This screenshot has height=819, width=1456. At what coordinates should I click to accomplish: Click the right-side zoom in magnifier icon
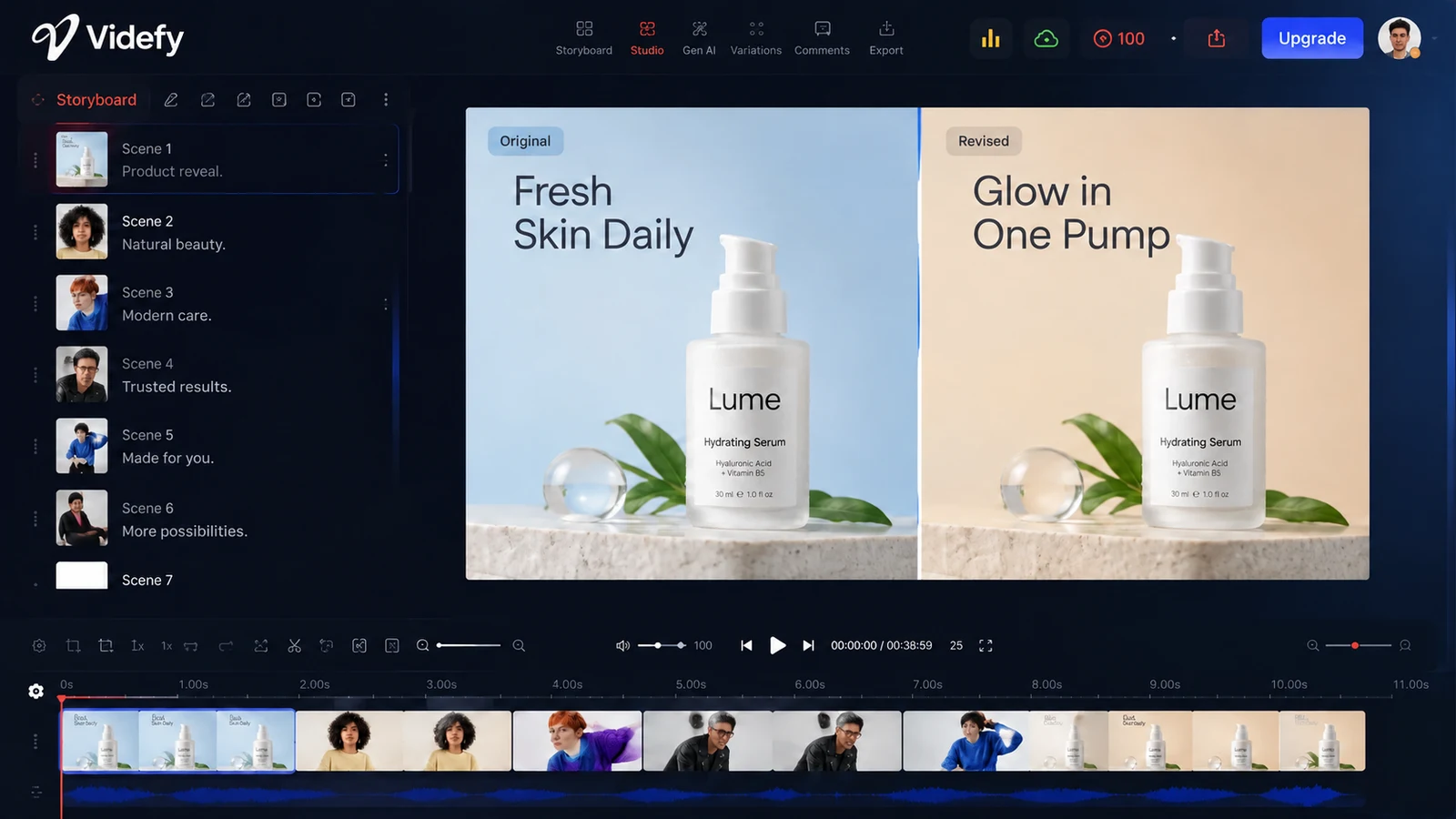point(1405,645)
